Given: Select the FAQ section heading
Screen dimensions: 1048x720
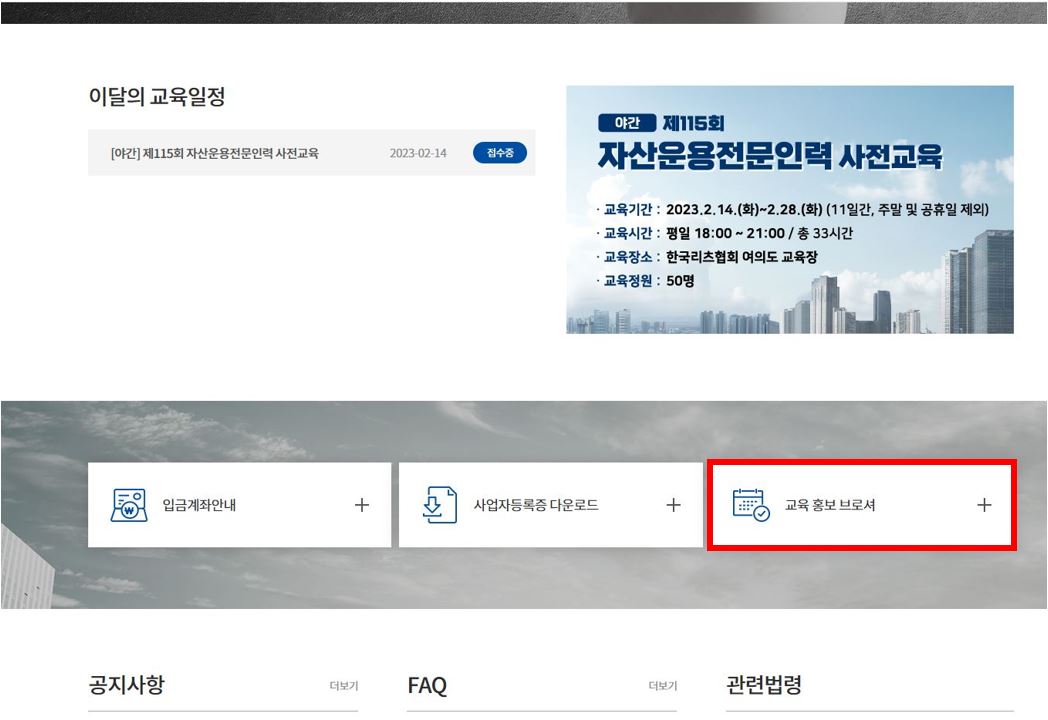Looking at the screenshot, I should point(427,686).
